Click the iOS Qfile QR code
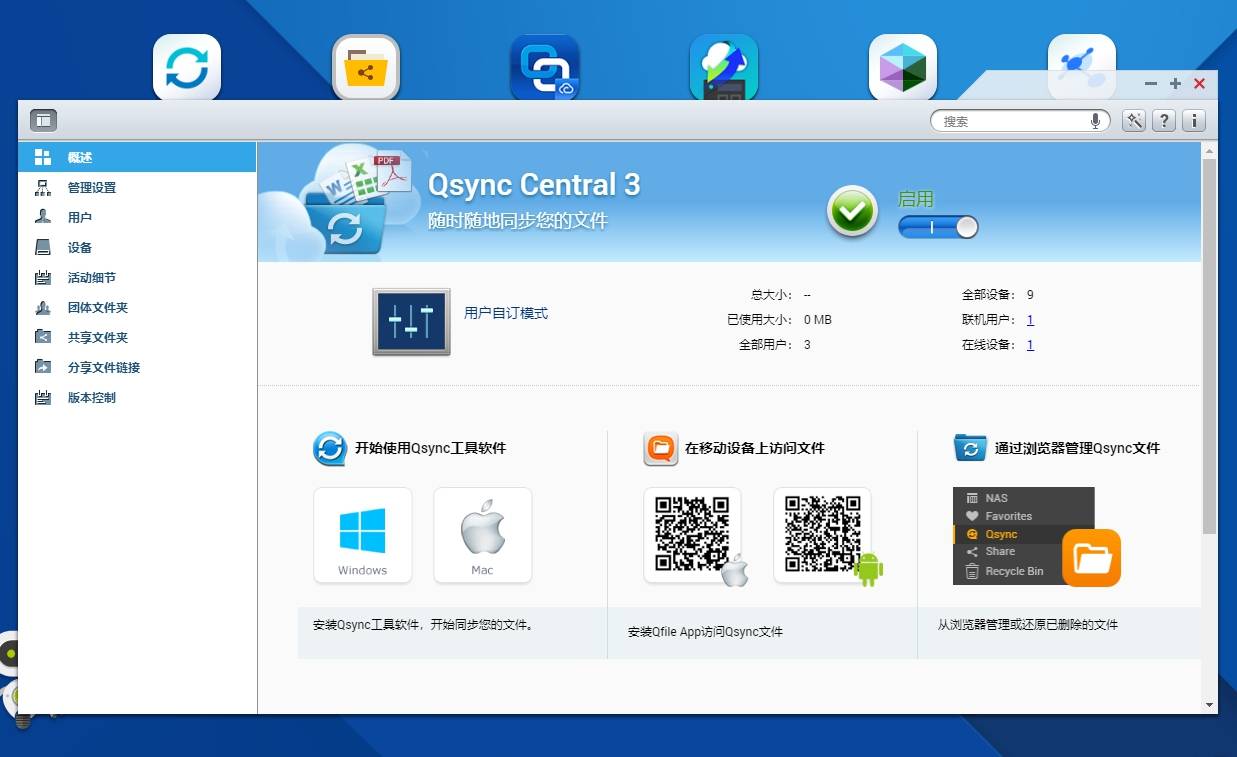 692,535
